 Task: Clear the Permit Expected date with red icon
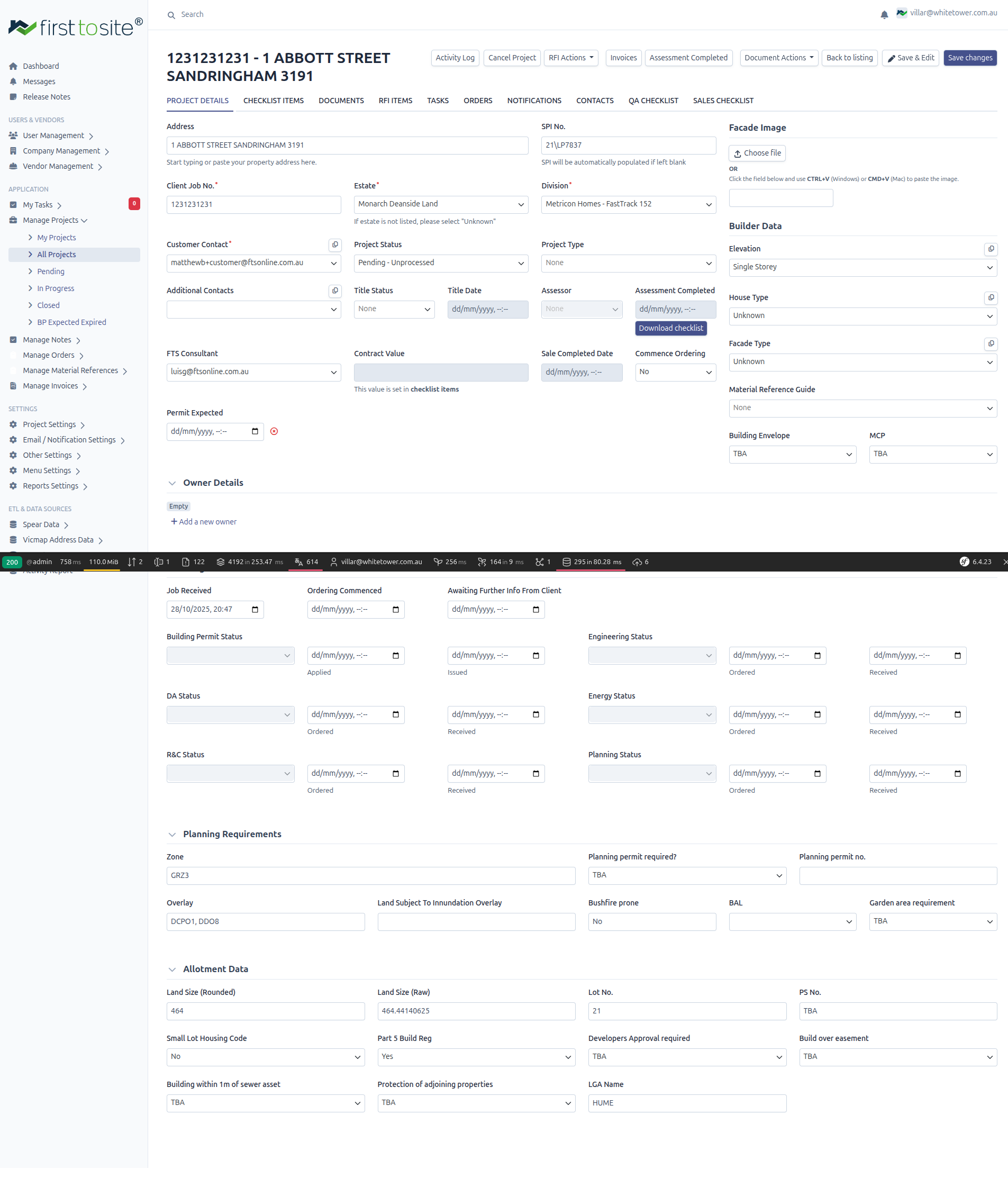pyautogui.click(x=274, y=431)
